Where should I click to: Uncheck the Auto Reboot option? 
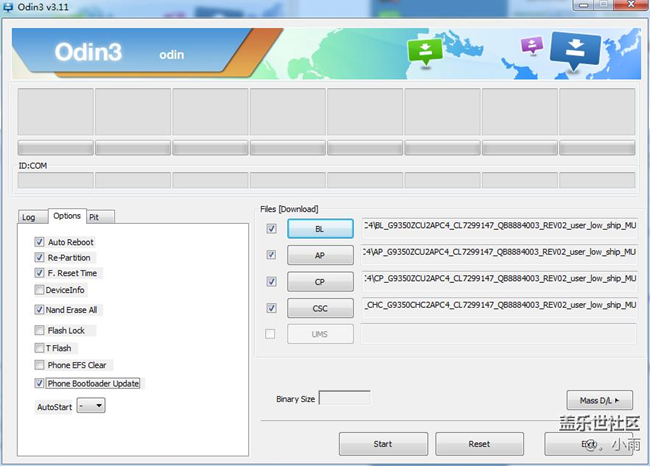click(39, 242)
